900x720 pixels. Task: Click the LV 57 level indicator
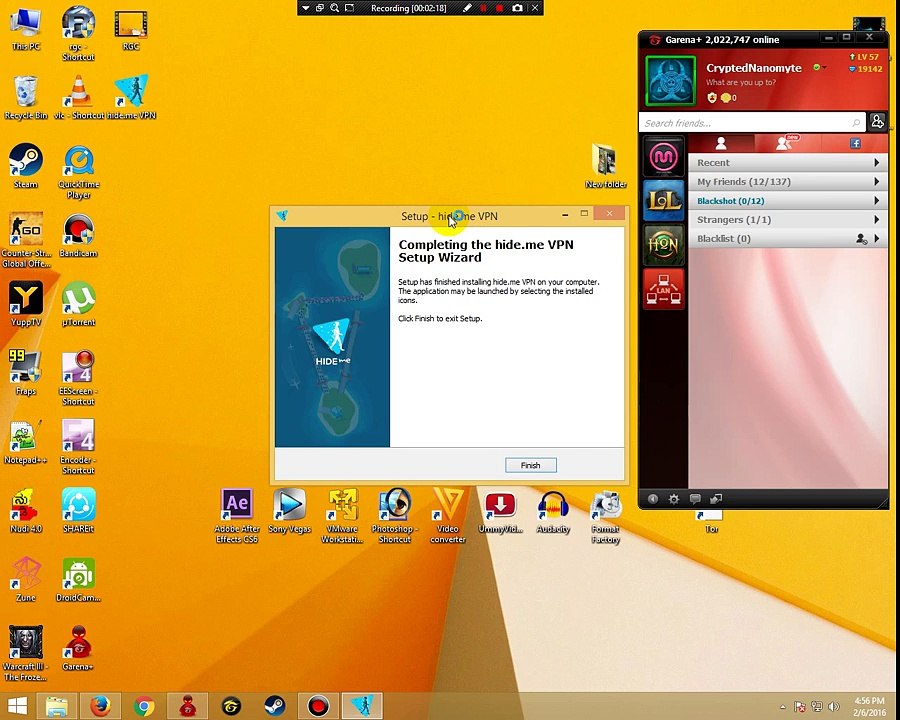tap(864, 57)
